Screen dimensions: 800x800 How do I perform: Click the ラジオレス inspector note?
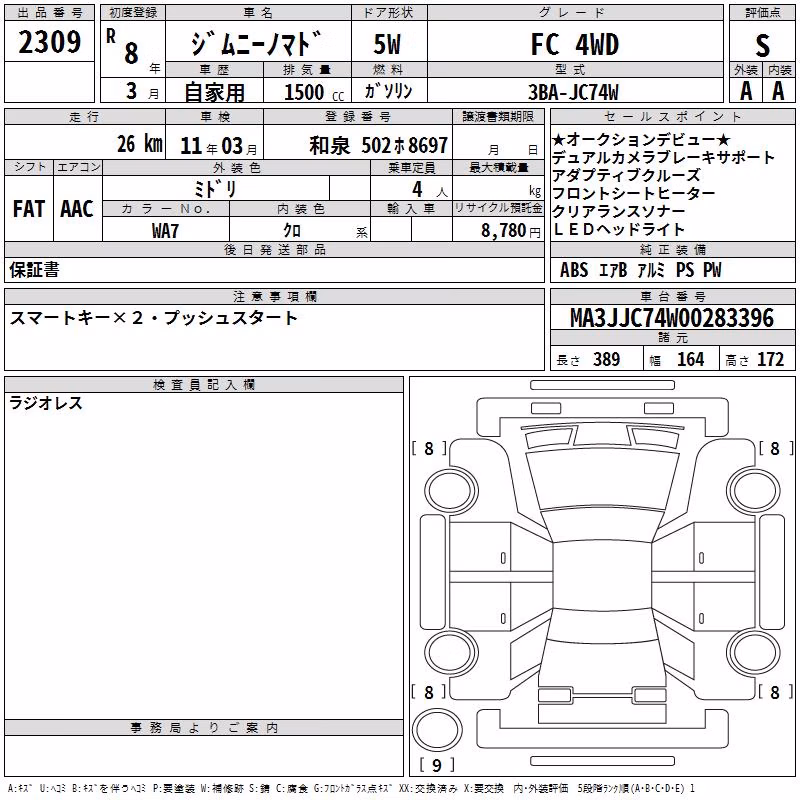(46, 403)
